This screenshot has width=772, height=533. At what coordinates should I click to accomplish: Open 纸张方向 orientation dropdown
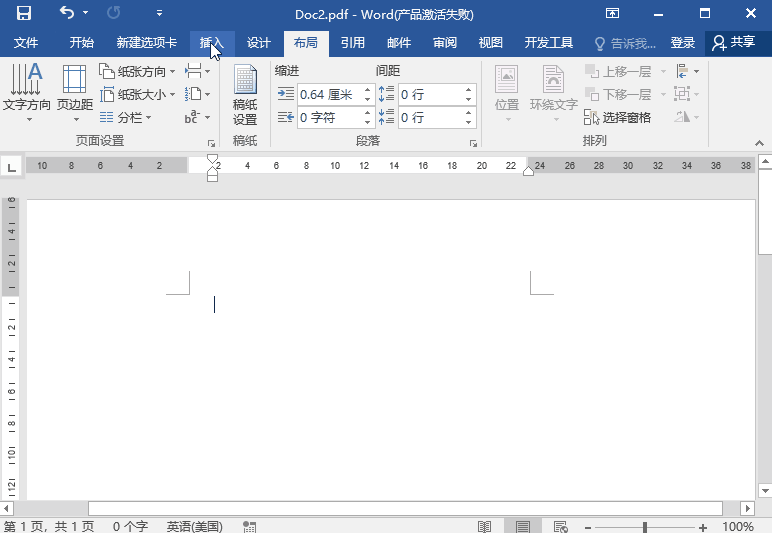pos(137,71)
